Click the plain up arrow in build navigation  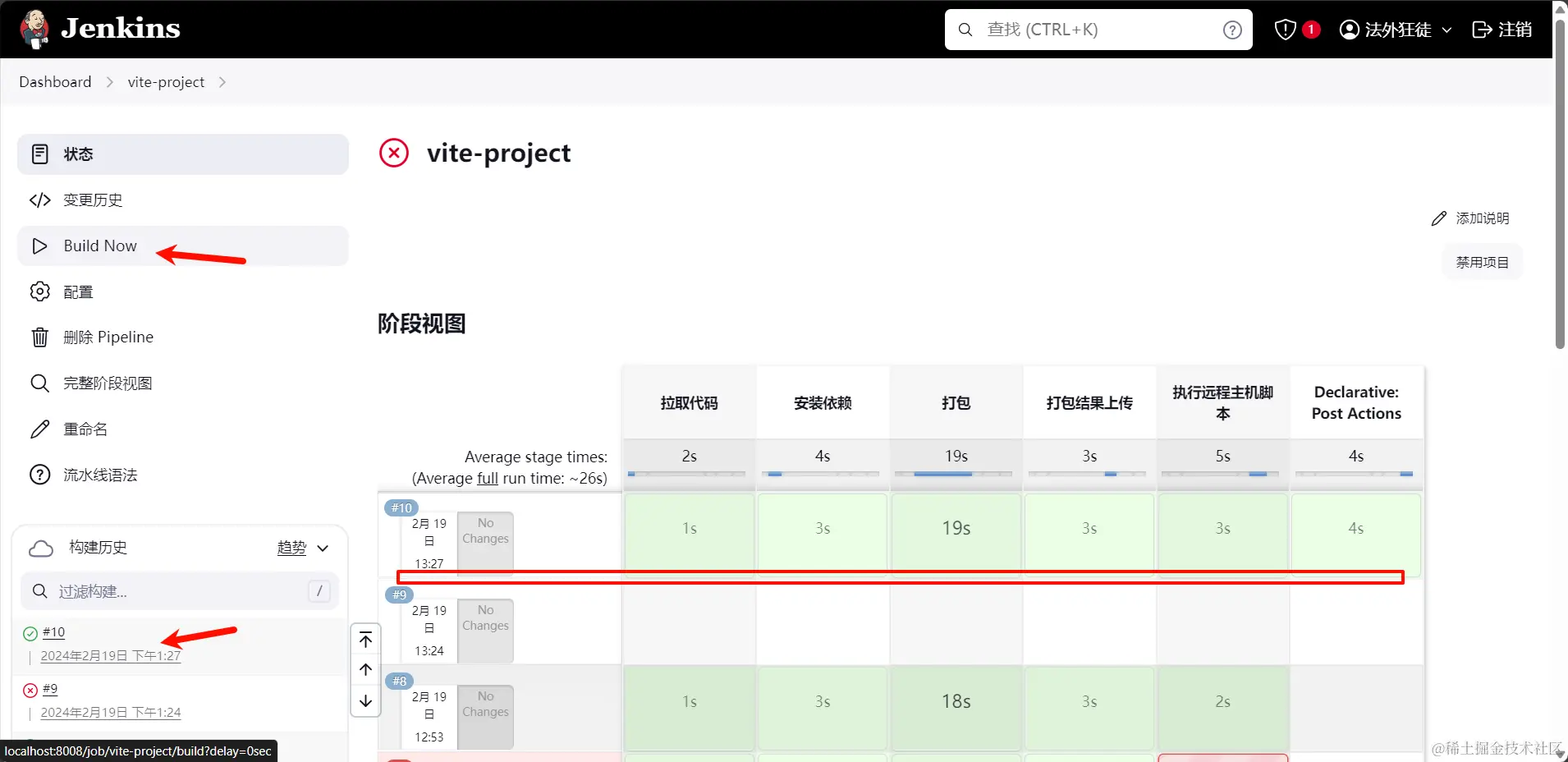tap(366, 669)
